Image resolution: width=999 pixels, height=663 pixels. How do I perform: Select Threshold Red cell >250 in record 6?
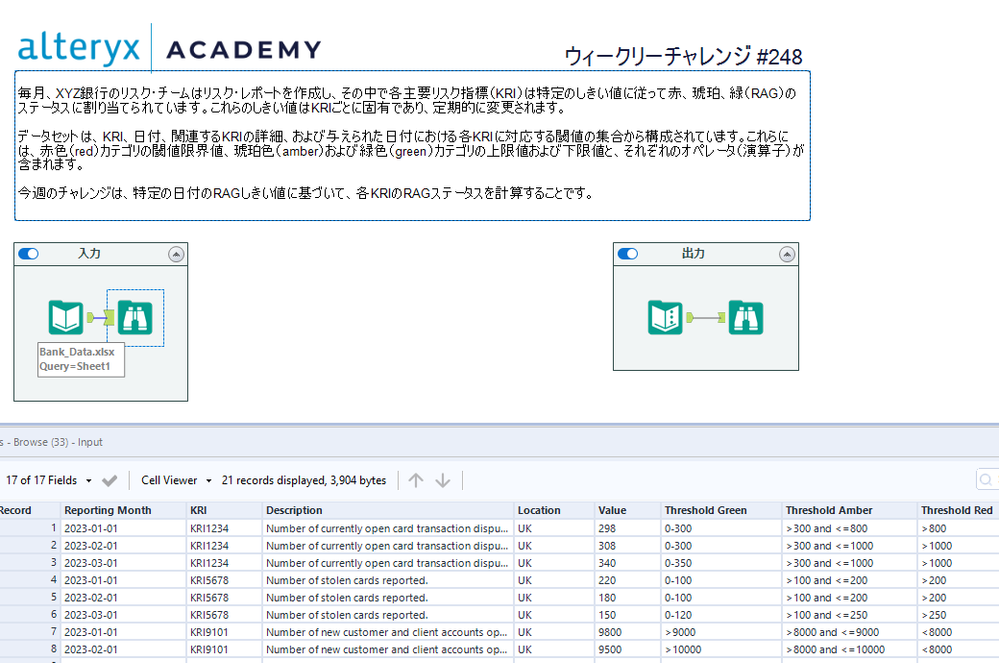tap(958, 615)
